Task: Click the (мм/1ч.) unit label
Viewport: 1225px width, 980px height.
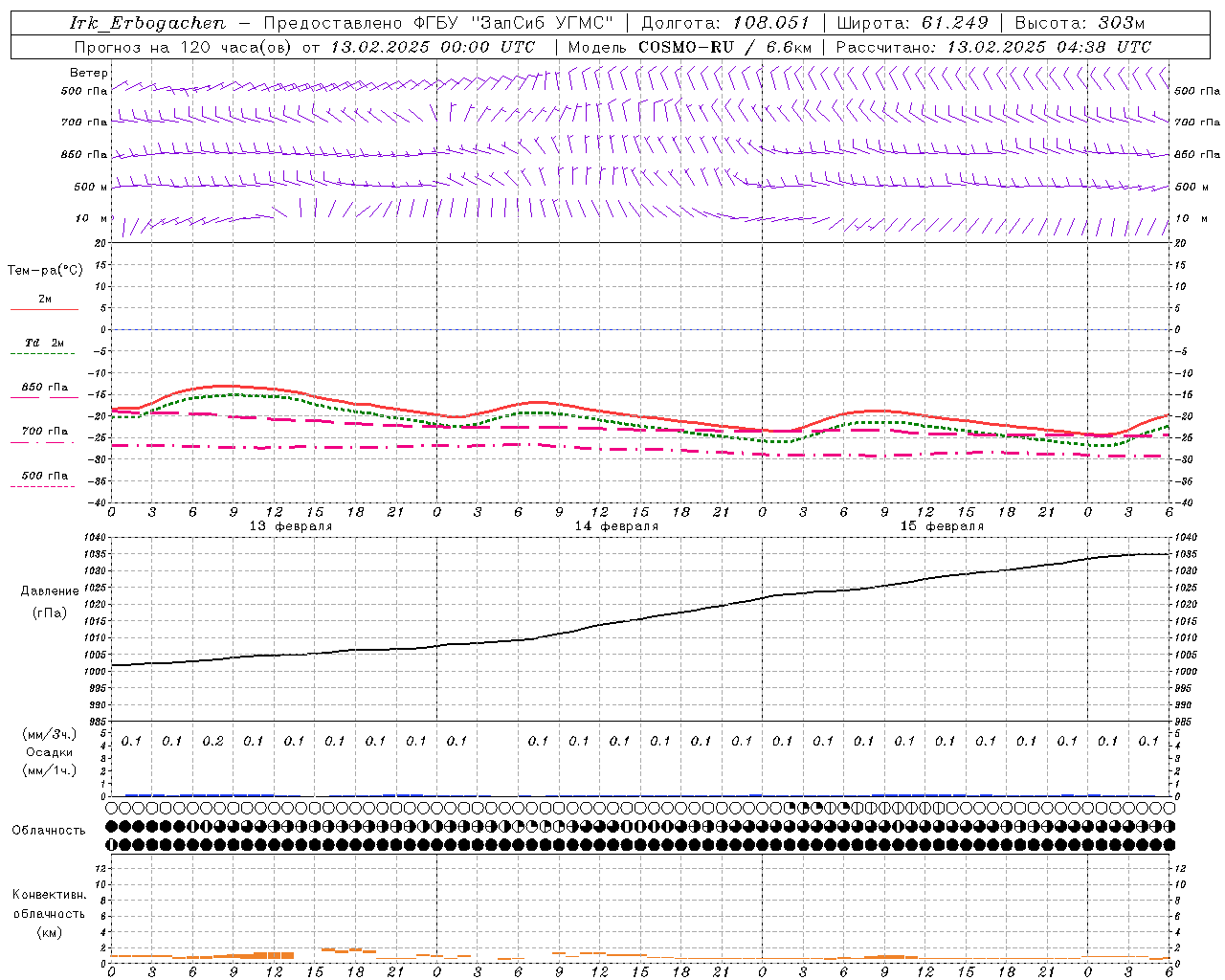Action: pyautogui.click(x=49, y=770)
